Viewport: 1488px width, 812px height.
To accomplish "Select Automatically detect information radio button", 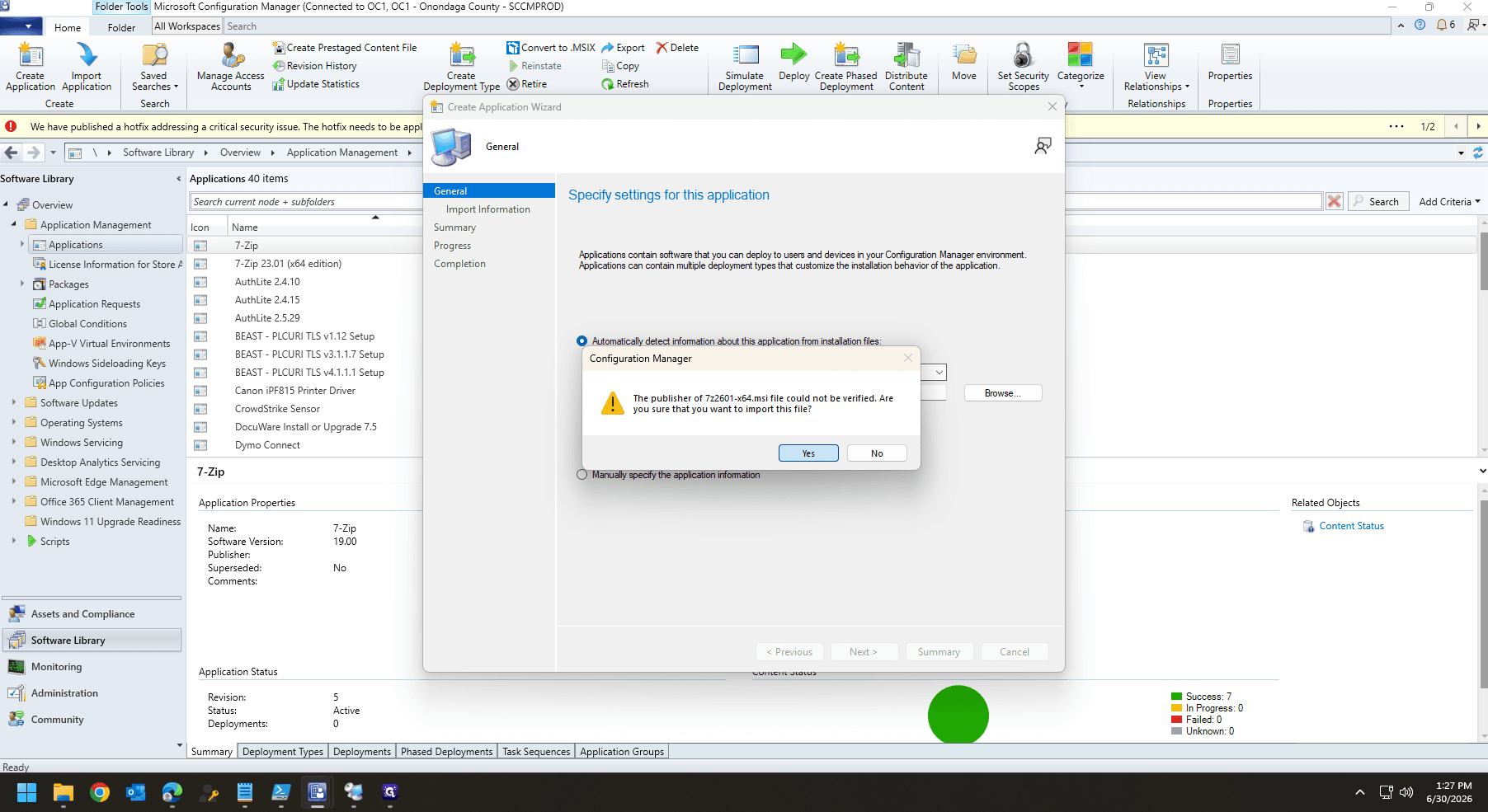I will [582, 341].
